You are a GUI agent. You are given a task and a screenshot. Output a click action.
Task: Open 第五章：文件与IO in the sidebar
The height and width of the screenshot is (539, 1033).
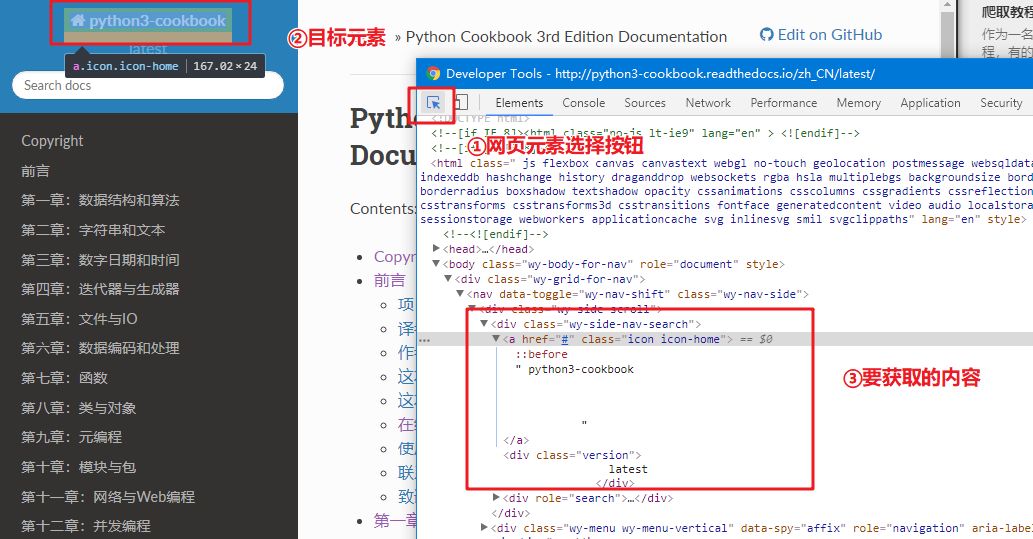coord(79,319)
